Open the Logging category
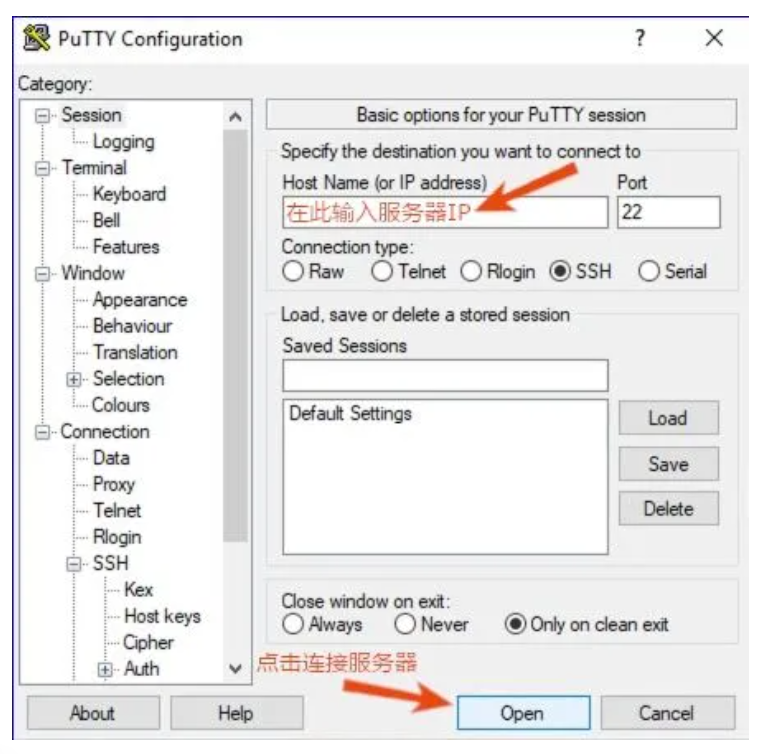 click(x=124, y=142)
